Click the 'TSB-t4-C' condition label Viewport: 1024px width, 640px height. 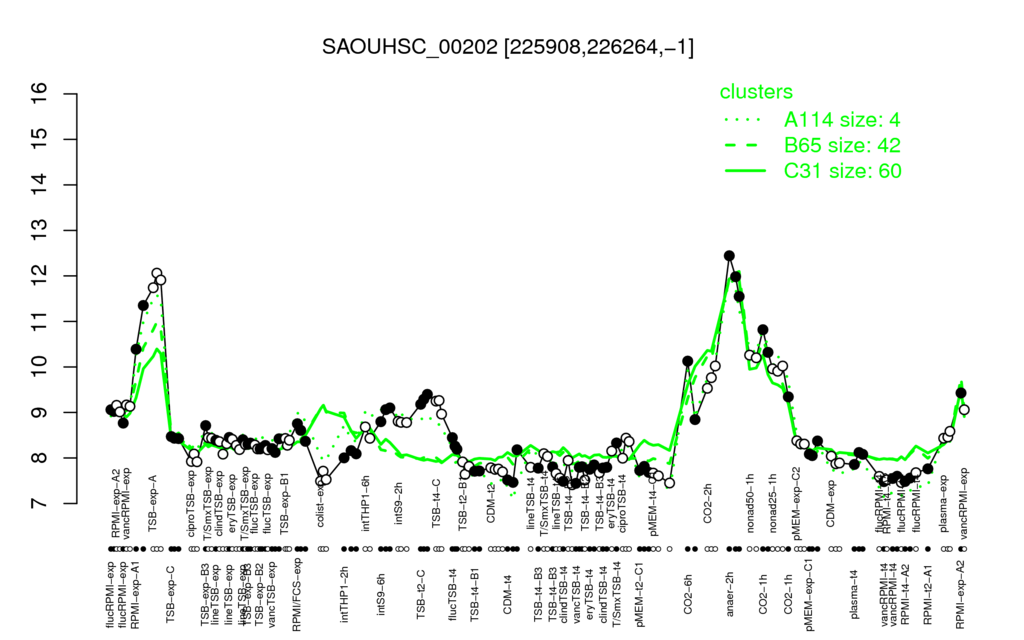coord(437,502)
